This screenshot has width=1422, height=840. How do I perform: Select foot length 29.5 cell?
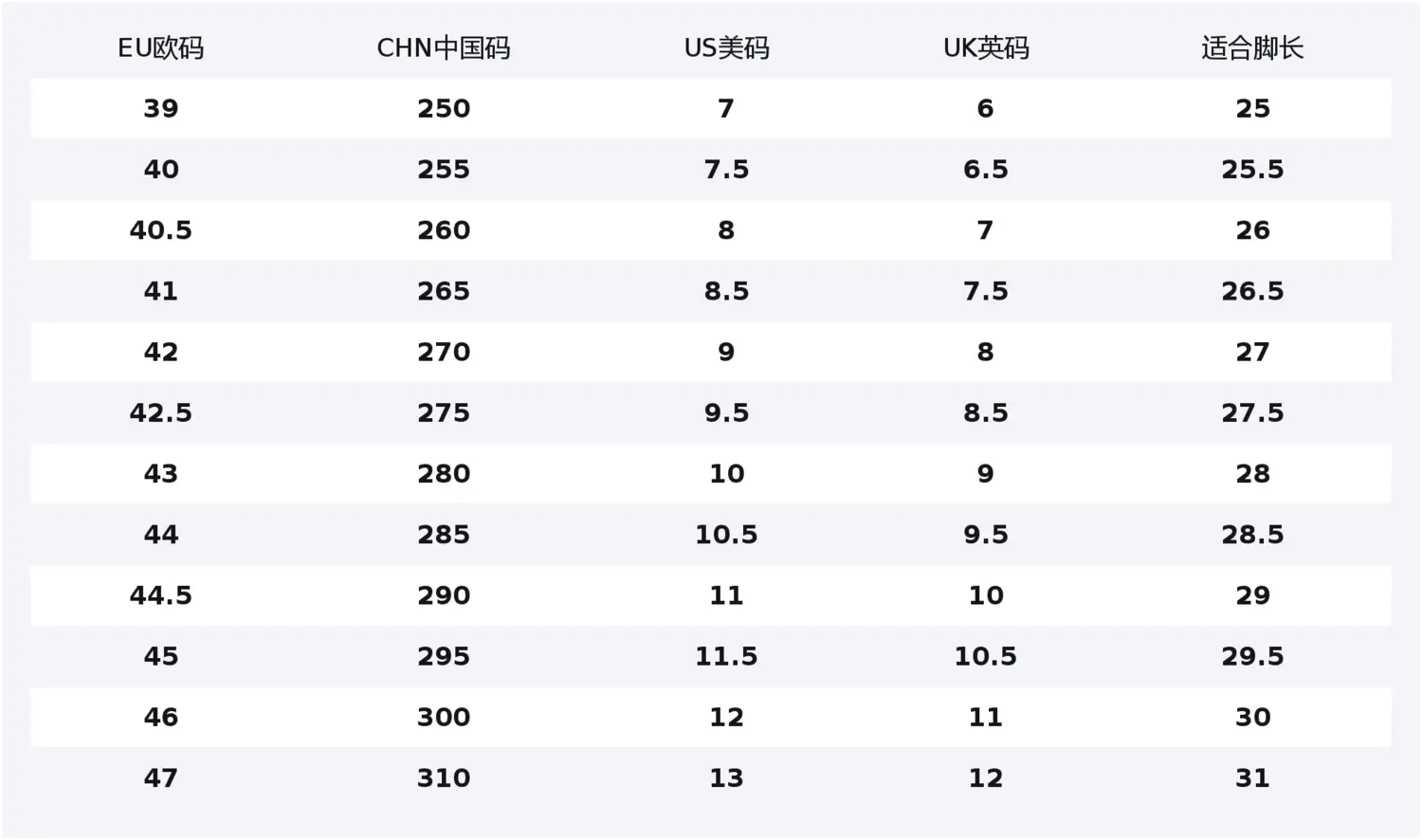point(1252,656)
